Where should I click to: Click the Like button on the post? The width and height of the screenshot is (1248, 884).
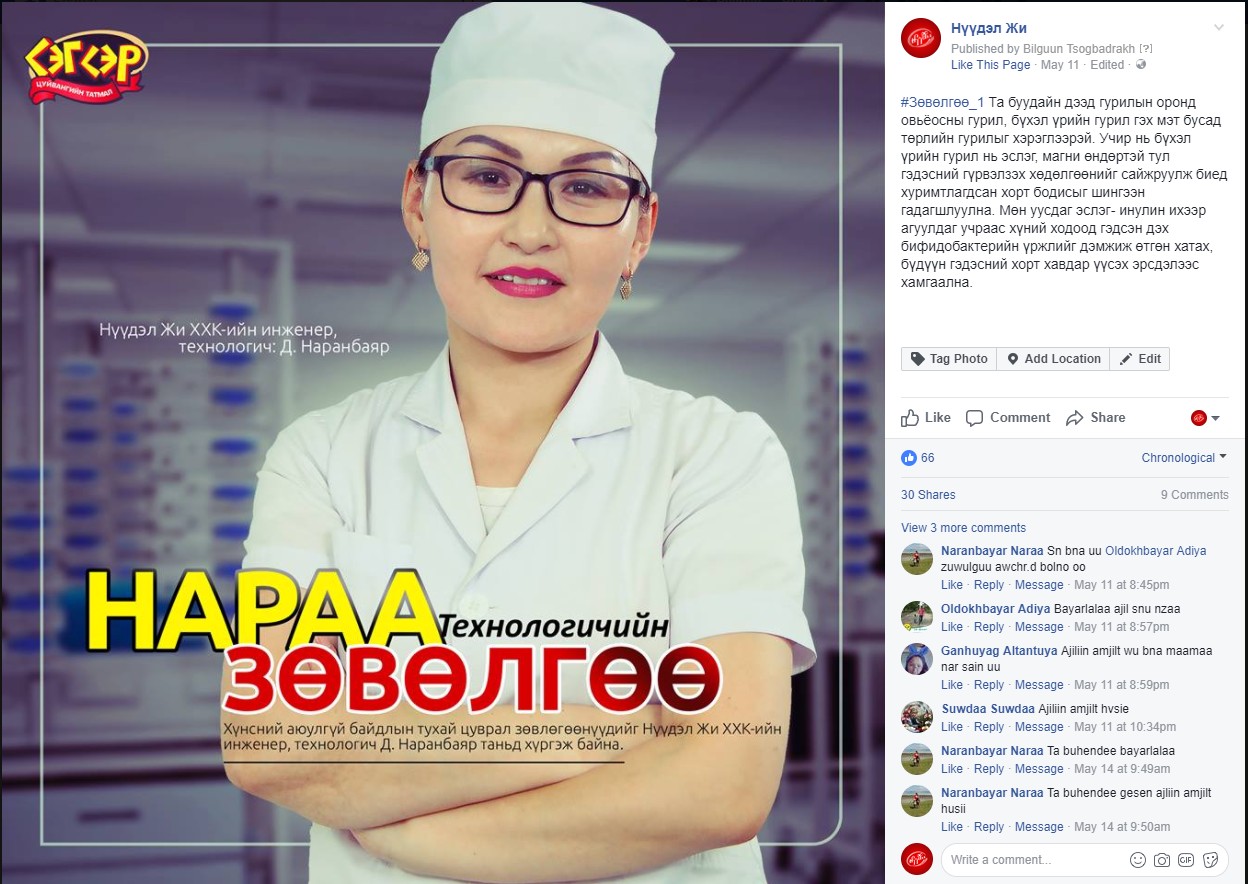pyautogui.click(x=926, y=418)
